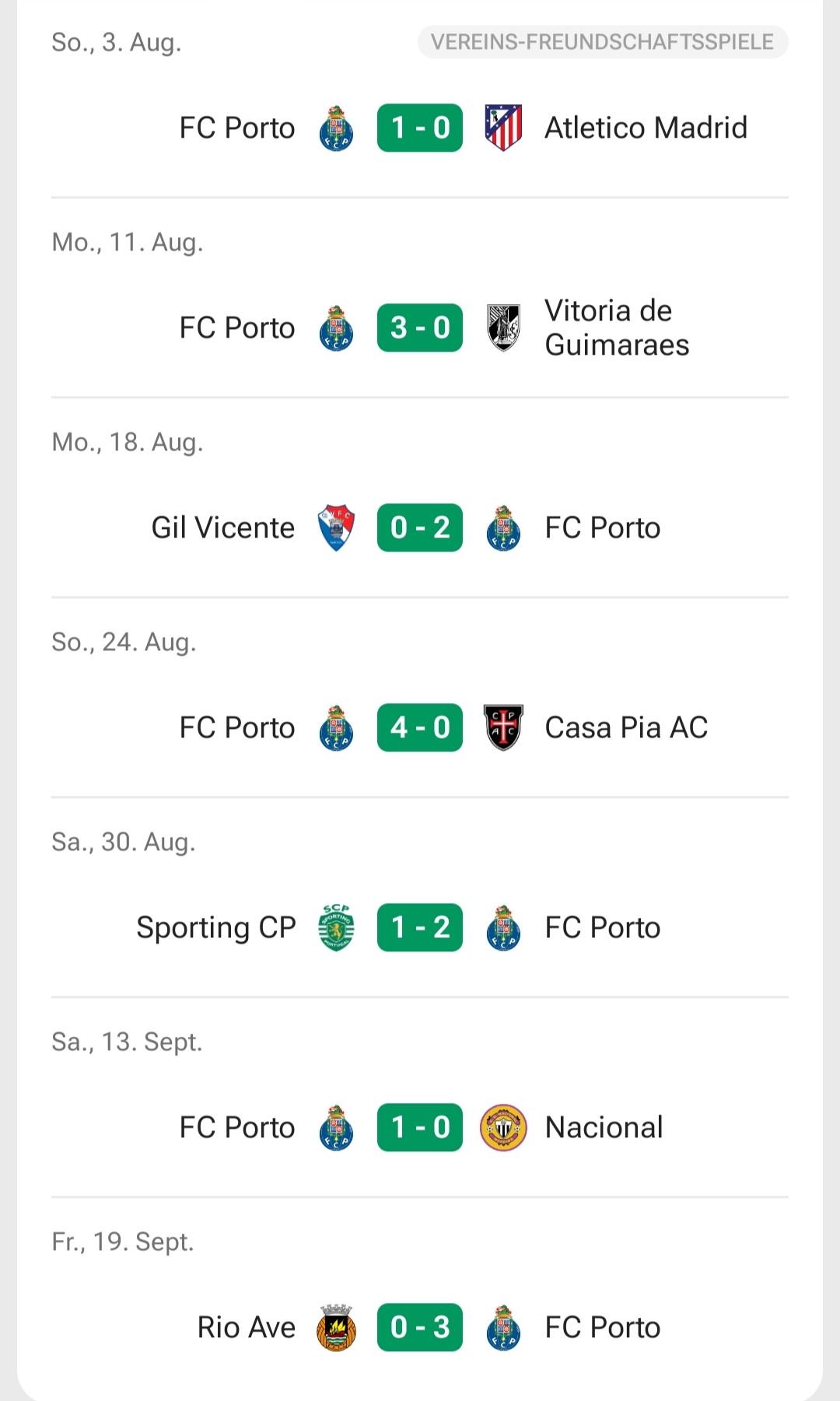Open the 1-0 score against Atletico Madrid
This screenshot has height=1401, width=840.
click(420, 128)
